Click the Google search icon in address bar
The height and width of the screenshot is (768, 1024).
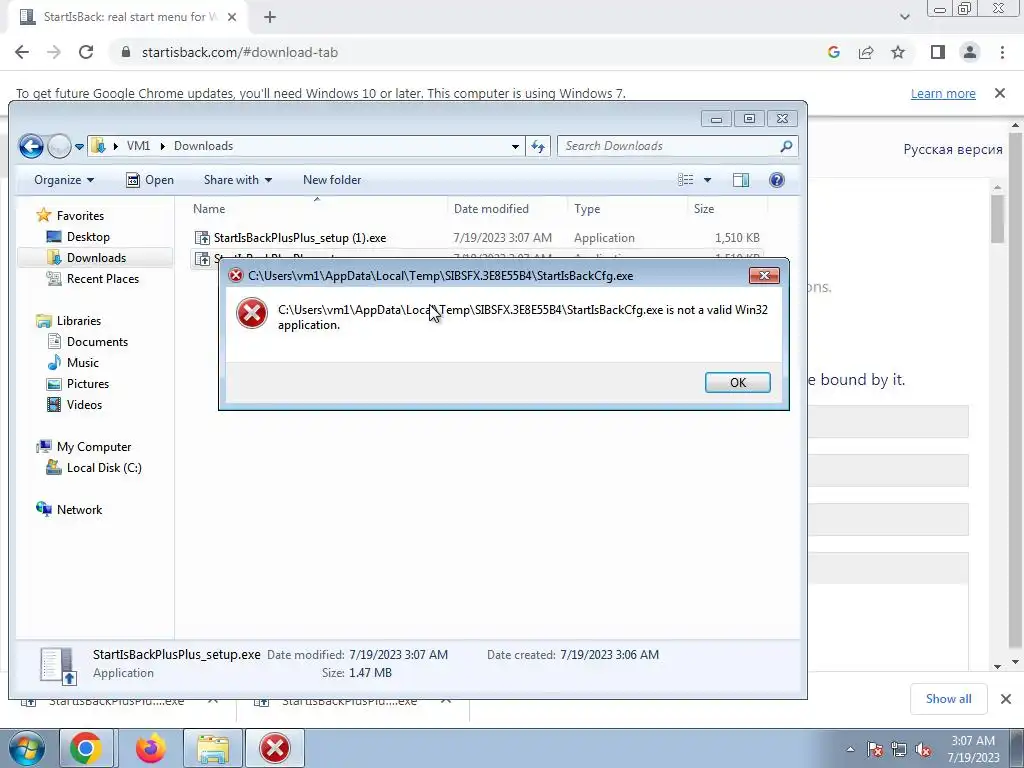(833, 52)
